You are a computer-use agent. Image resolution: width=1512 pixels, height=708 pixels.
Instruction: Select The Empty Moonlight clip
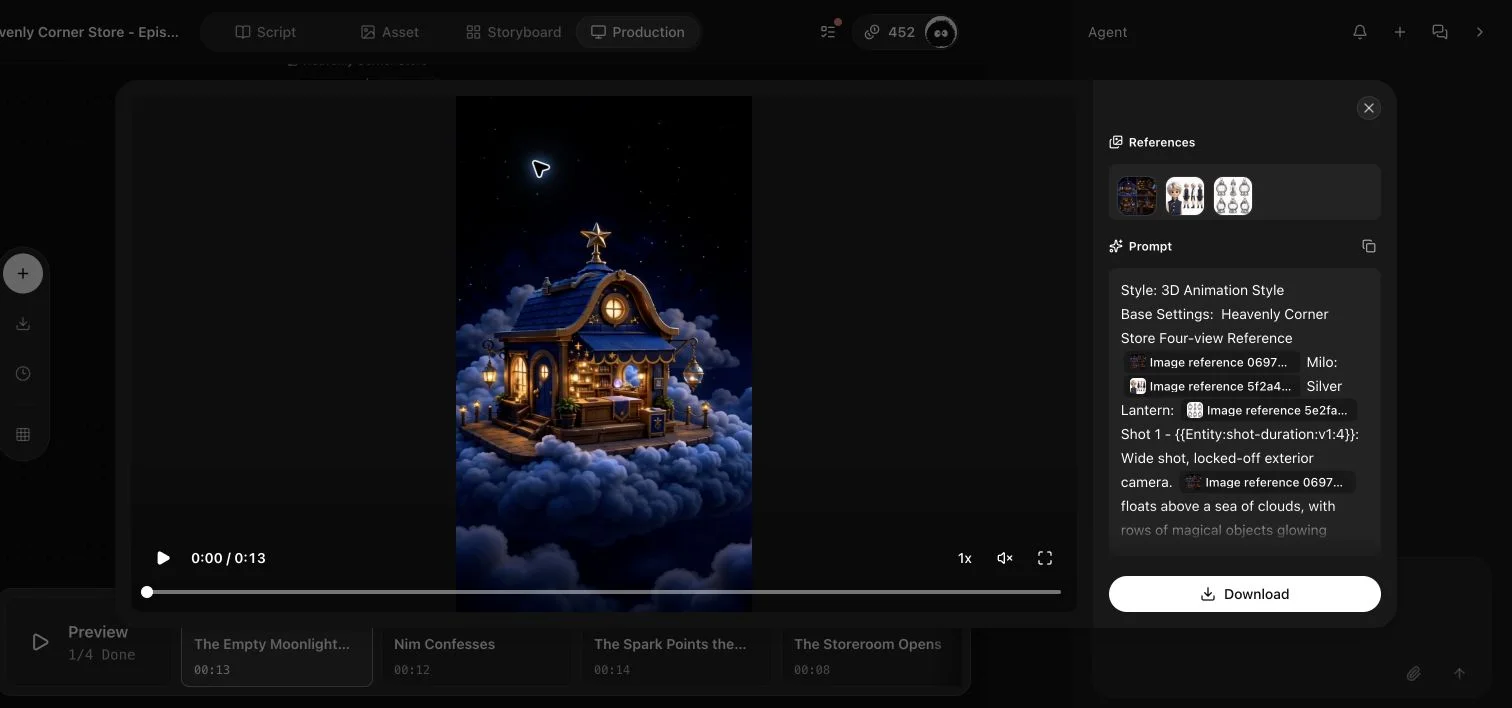[277, 656]
